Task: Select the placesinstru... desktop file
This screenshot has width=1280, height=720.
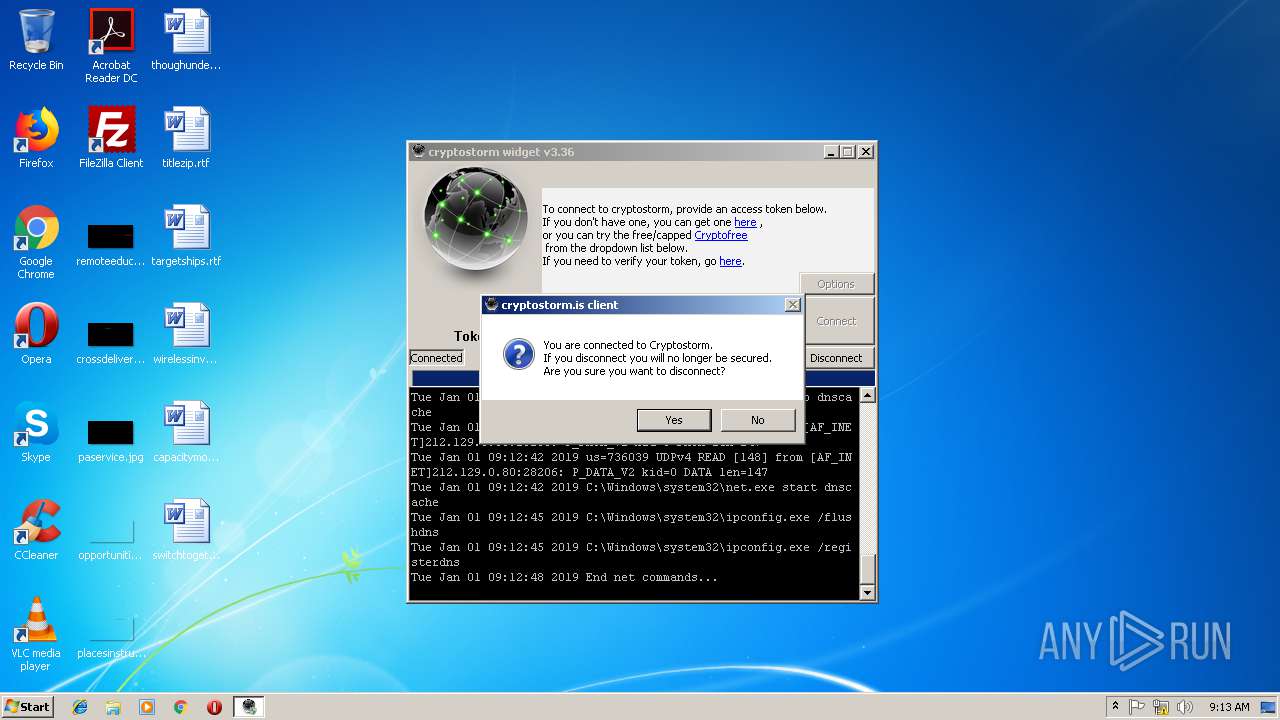Action: tap(111, 637)
